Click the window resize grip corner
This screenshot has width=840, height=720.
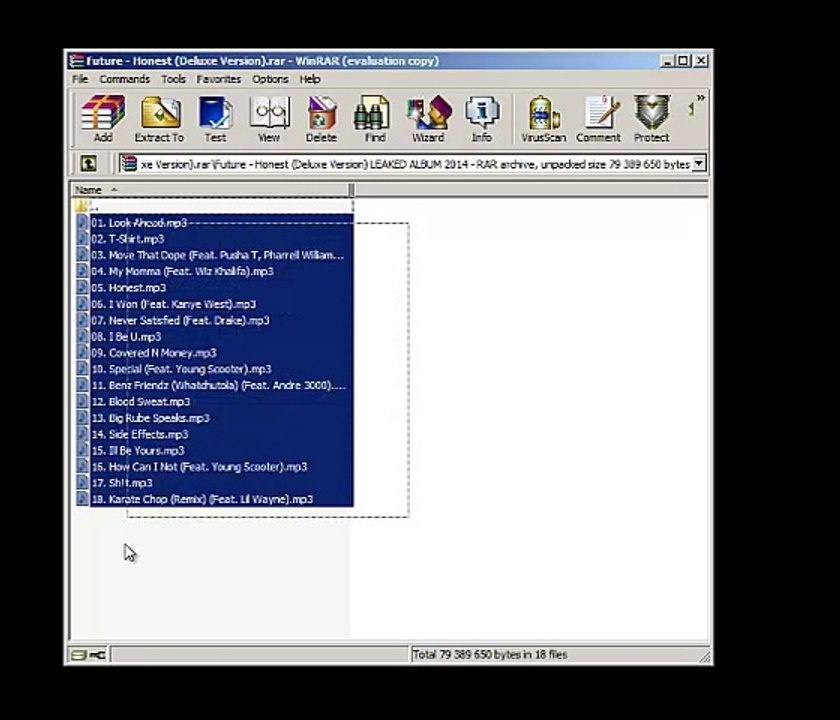tap(704, 657)
